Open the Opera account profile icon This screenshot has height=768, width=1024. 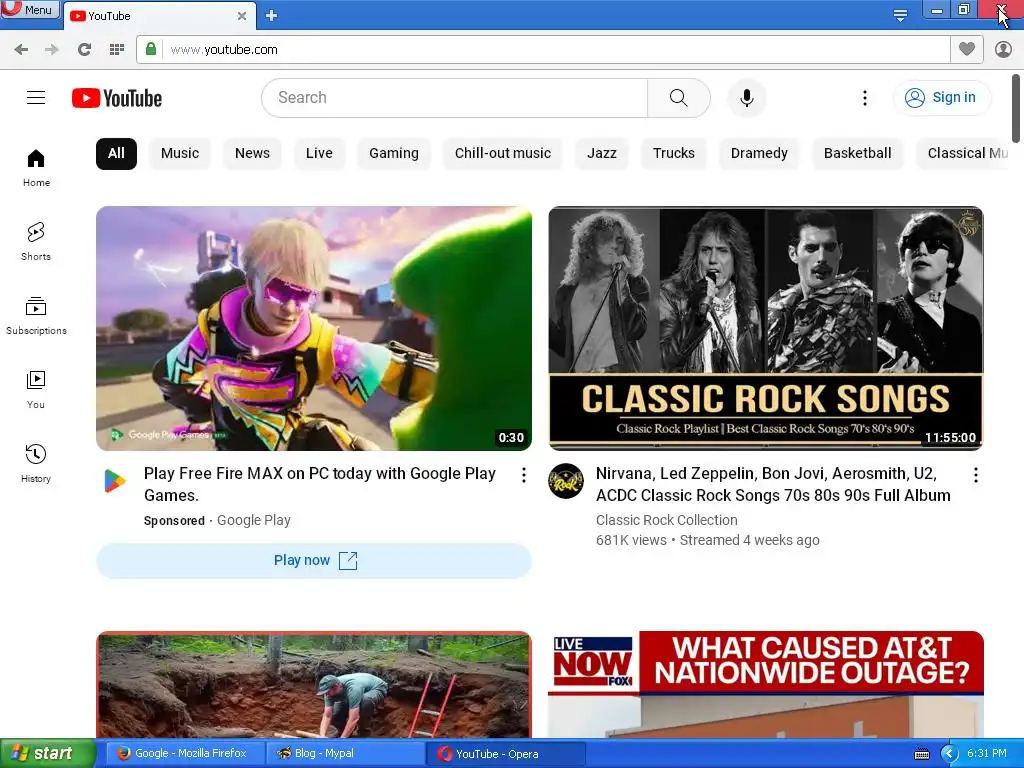coord(1003,50)
